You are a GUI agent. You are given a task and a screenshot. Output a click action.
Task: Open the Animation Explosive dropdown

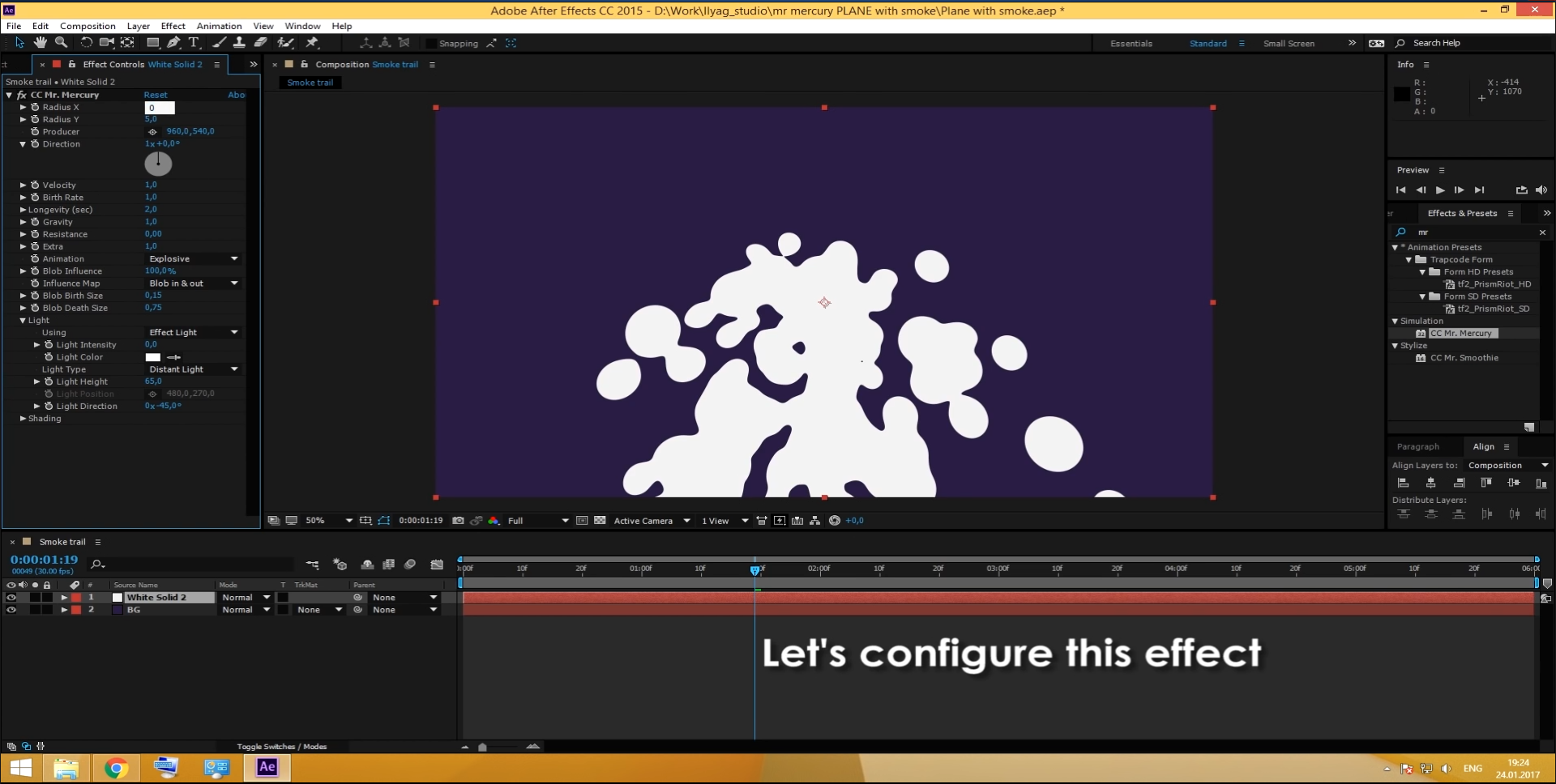click(x=193, y=259)
